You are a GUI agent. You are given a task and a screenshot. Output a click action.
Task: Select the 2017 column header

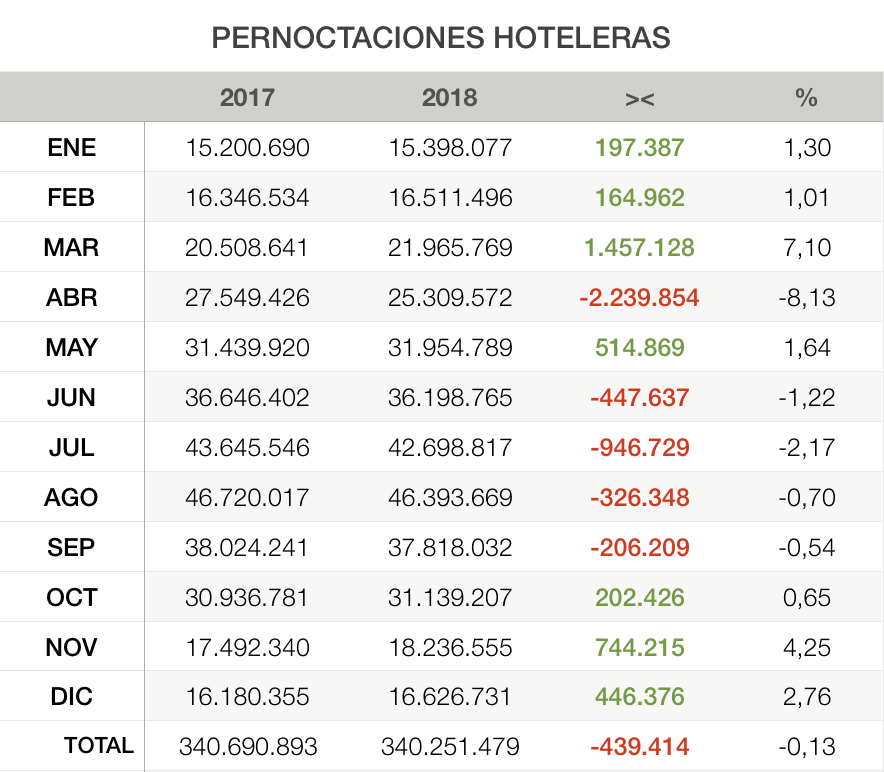[x=247, y=97]
